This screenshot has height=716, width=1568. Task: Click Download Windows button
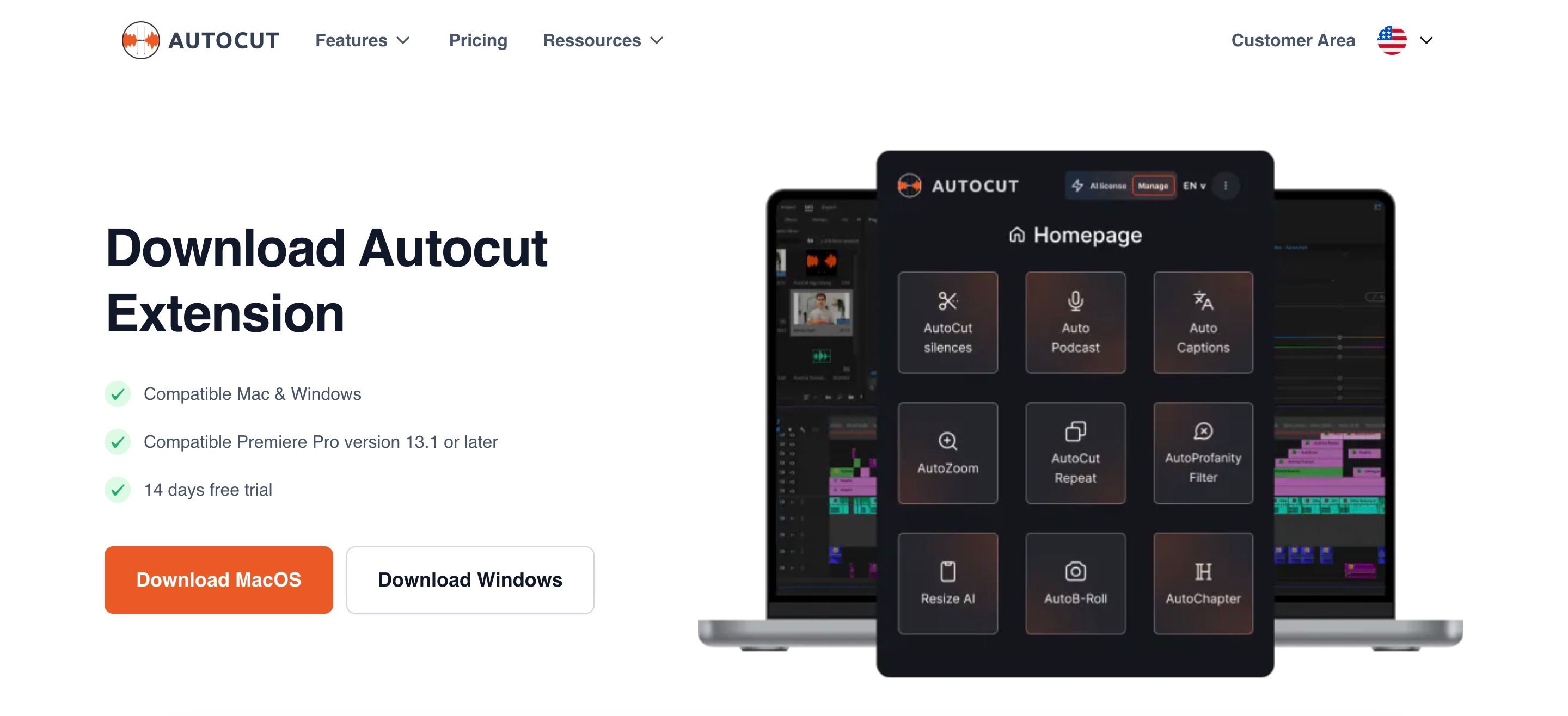[470, 579]
